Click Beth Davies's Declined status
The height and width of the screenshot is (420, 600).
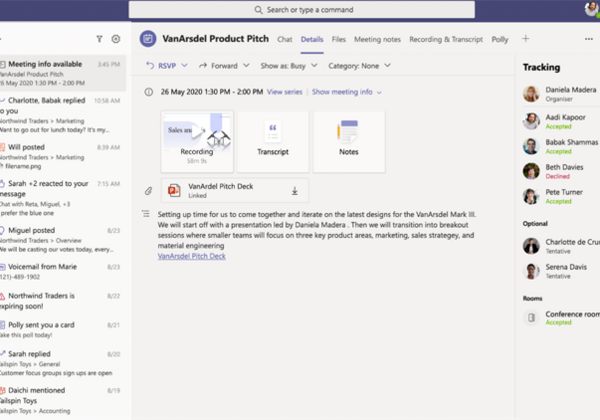[558, 176]
